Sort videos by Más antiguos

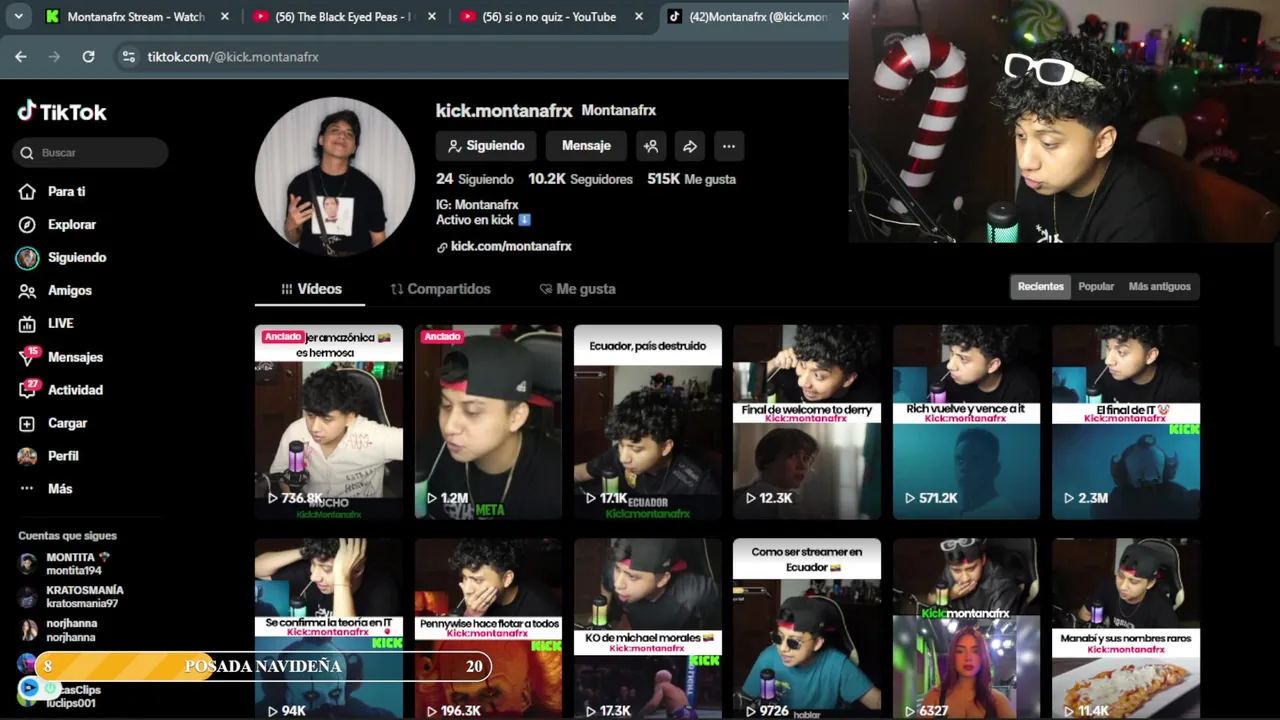click(x=1159, y=286)
